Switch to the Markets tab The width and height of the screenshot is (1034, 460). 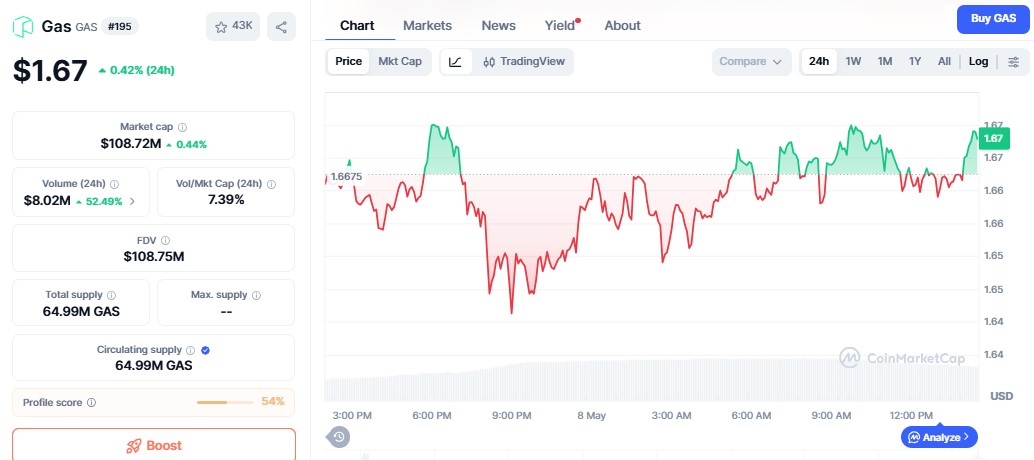click(427, 26)
